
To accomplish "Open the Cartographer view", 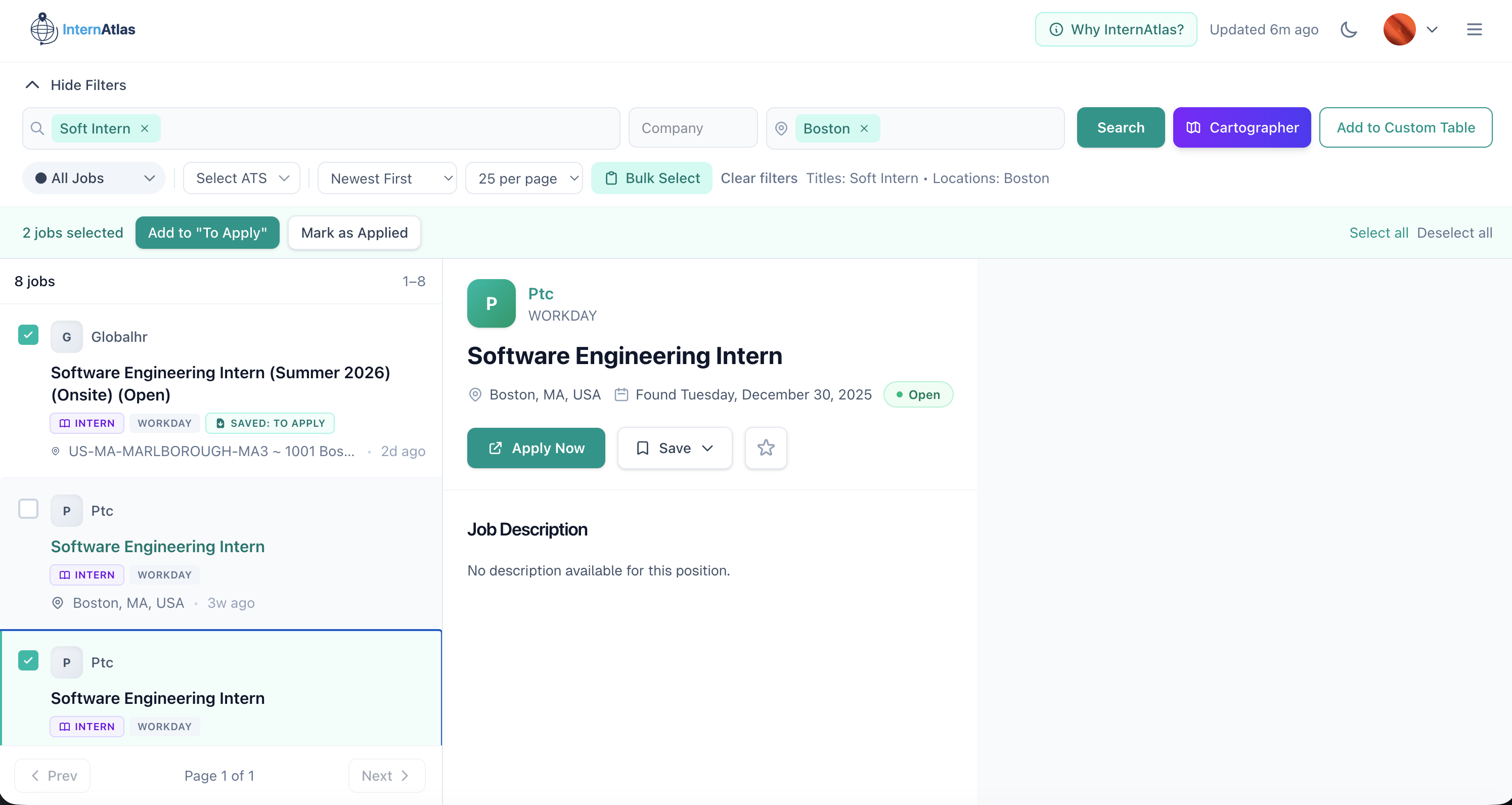I will click(1241, 128).
